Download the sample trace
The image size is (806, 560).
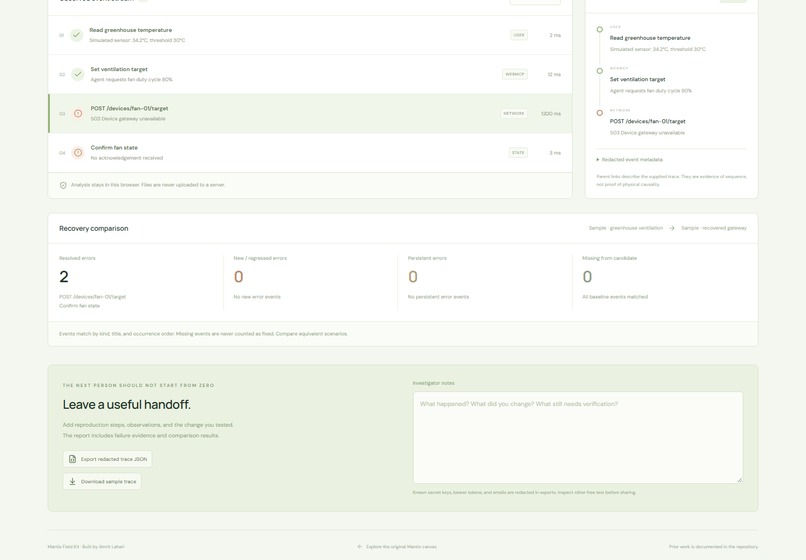pyautogui.click(x=102, y=481)
